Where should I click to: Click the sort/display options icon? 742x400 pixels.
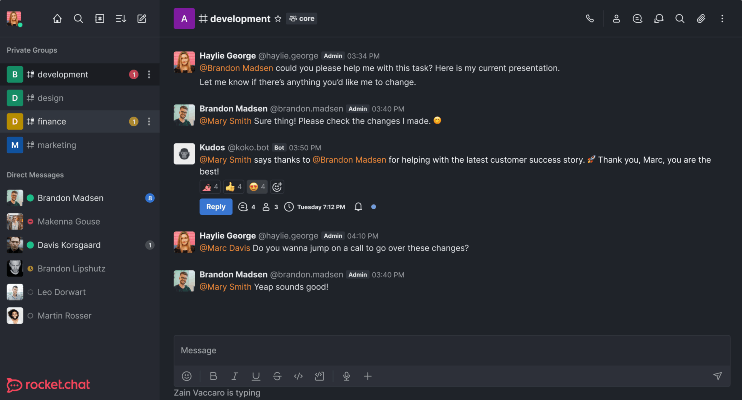pyautogui.click(x=121, y=19)
